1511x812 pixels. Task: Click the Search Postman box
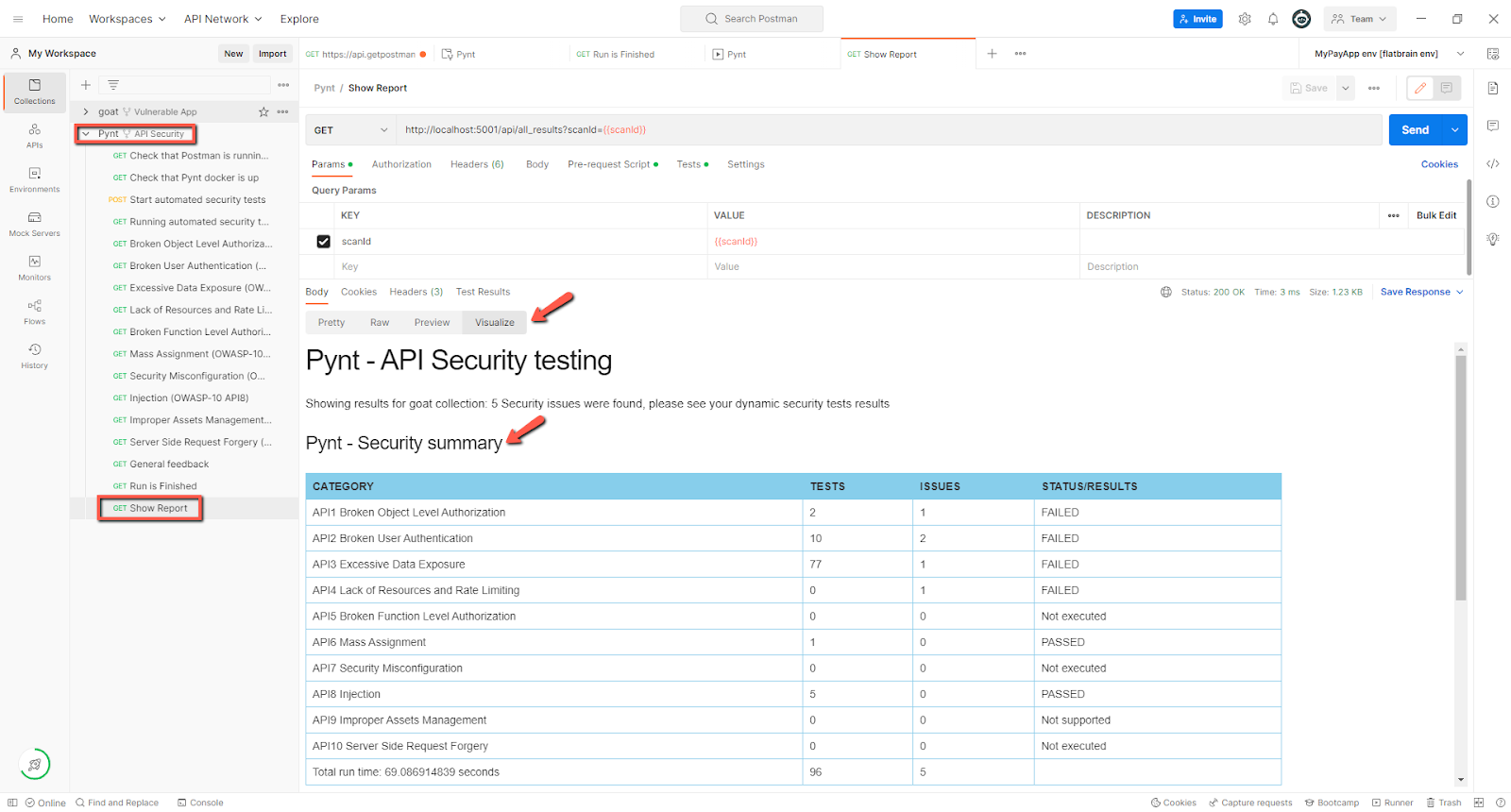point(752,19)
